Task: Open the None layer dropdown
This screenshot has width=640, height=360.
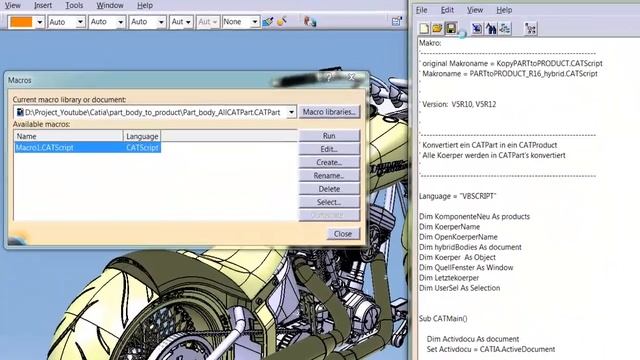Action: [254, 22]
